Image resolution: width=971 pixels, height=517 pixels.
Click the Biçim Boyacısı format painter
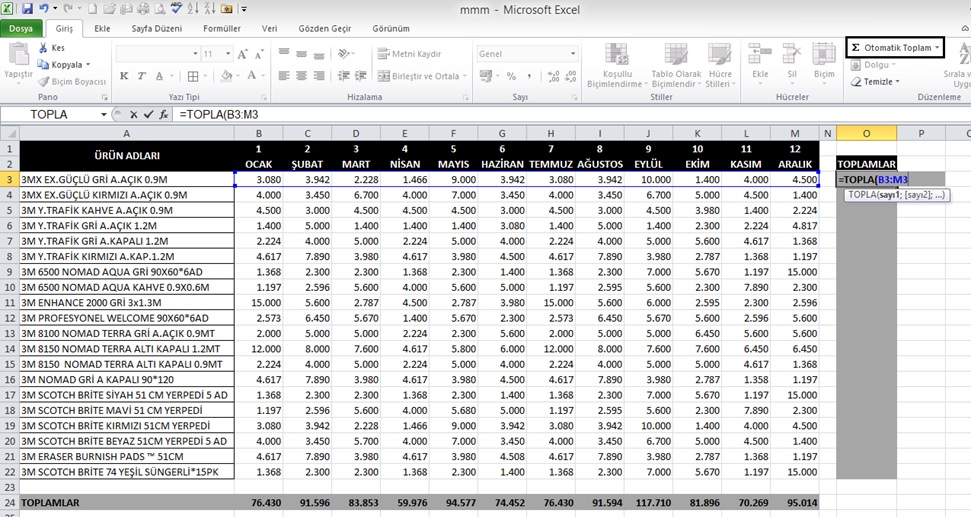pos(72,82)
